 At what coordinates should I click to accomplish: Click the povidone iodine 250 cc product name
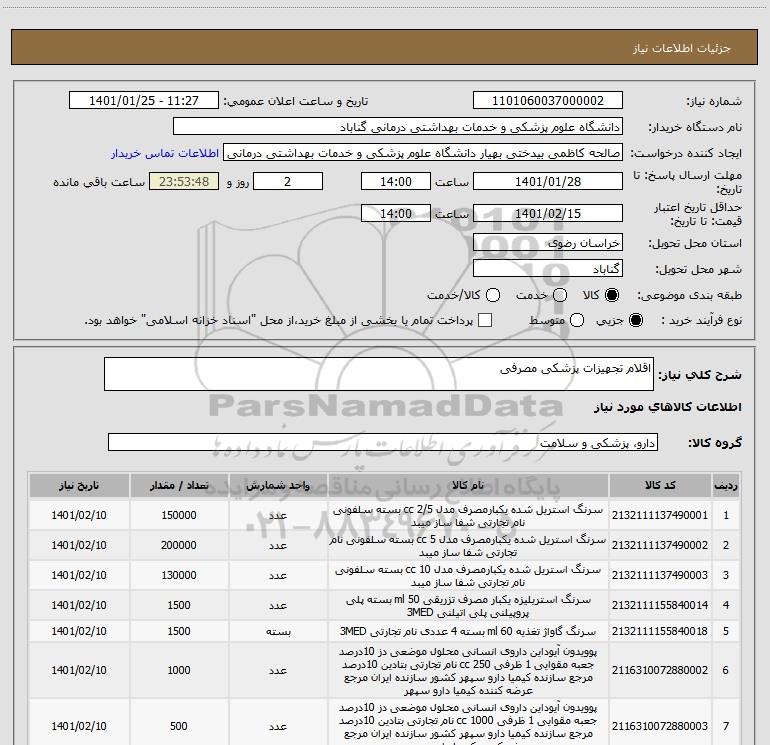468,671
